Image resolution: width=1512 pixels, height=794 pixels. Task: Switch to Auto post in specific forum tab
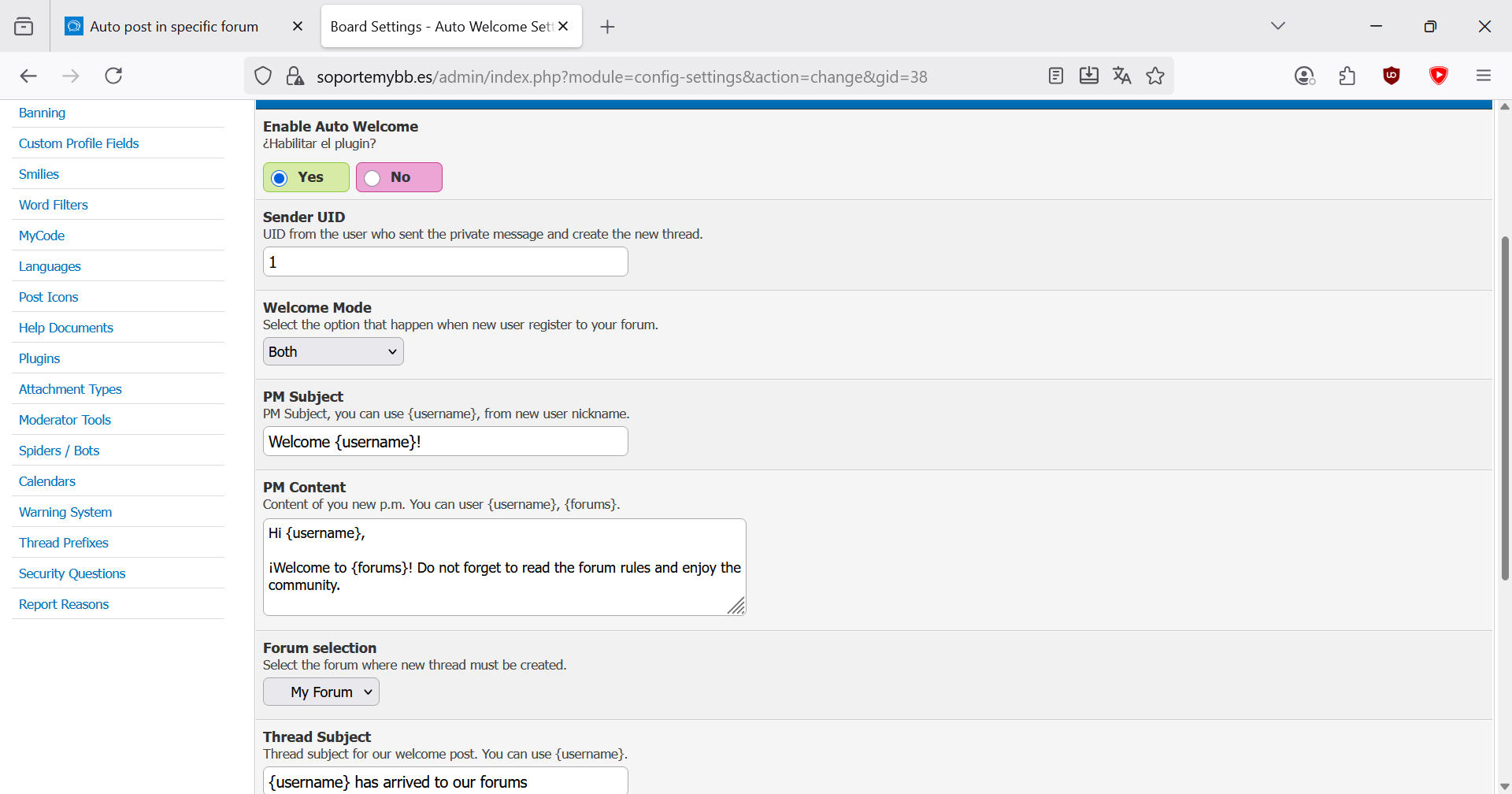(x=174, y=27)
